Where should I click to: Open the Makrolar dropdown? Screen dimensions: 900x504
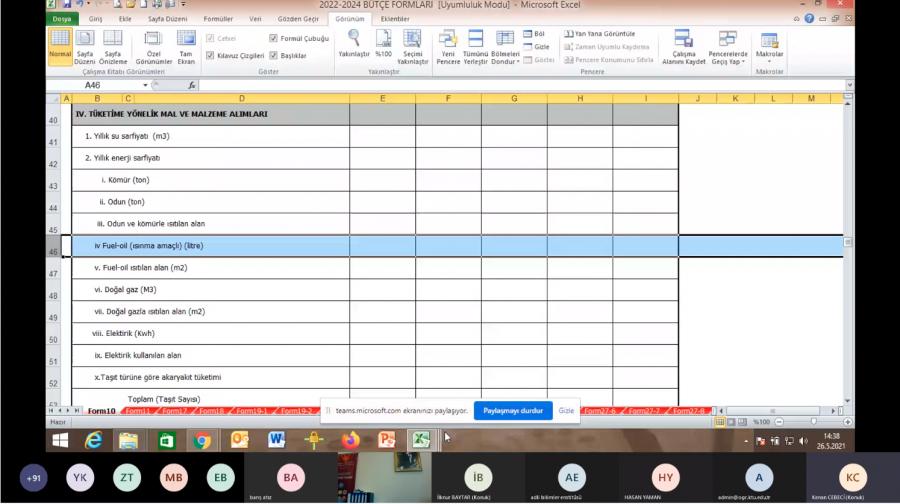(769, 46)
